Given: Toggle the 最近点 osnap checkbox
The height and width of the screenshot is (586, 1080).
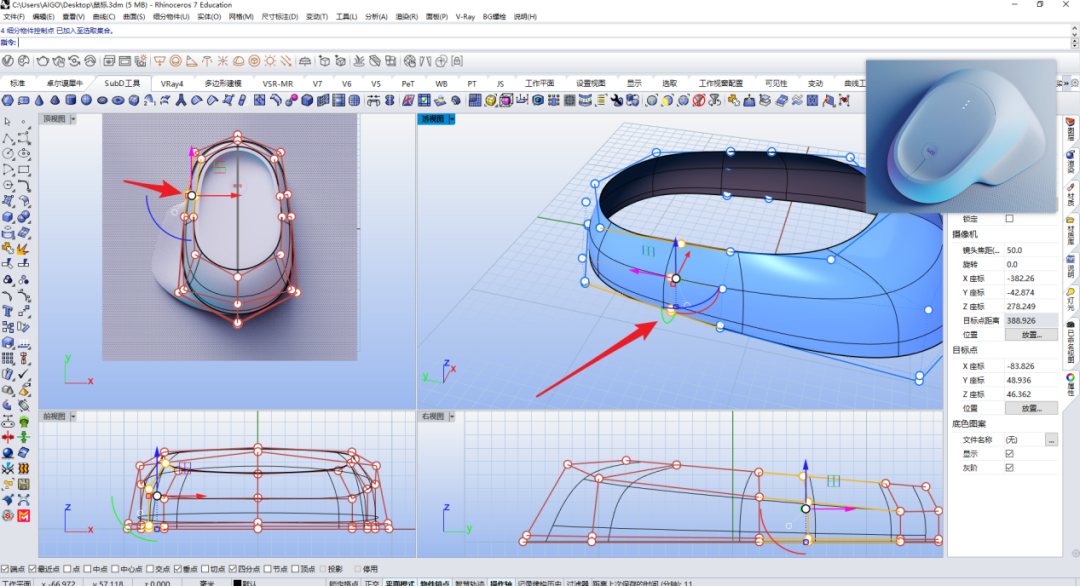Looking at the screenshot, I should (32, 569).
